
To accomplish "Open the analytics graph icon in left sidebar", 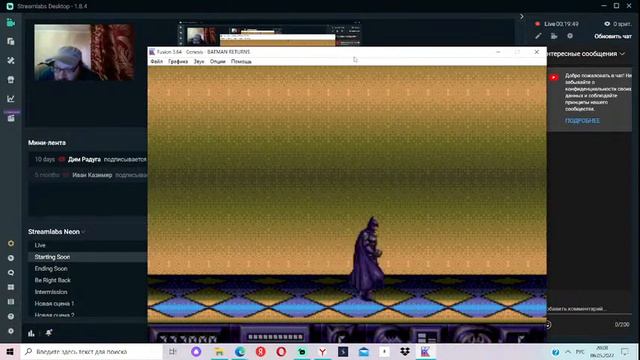I will coord(11,99).
